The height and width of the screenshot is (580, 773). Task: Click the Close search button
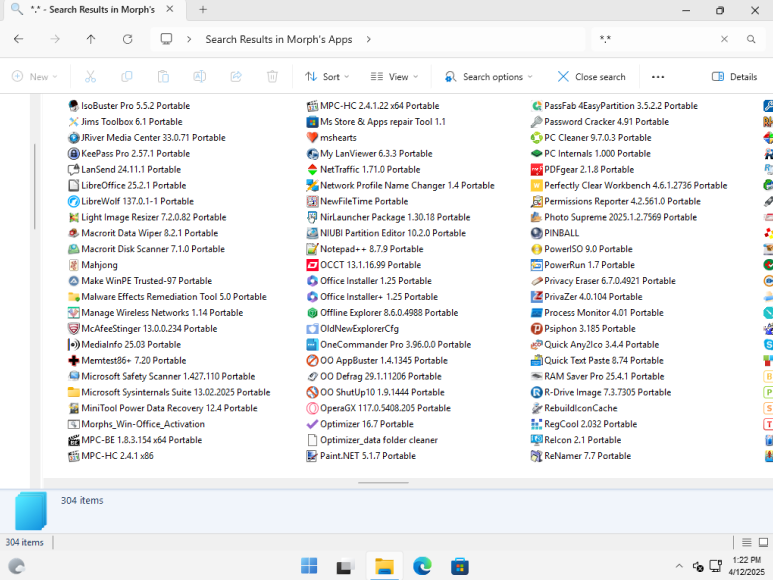[591, 76]
